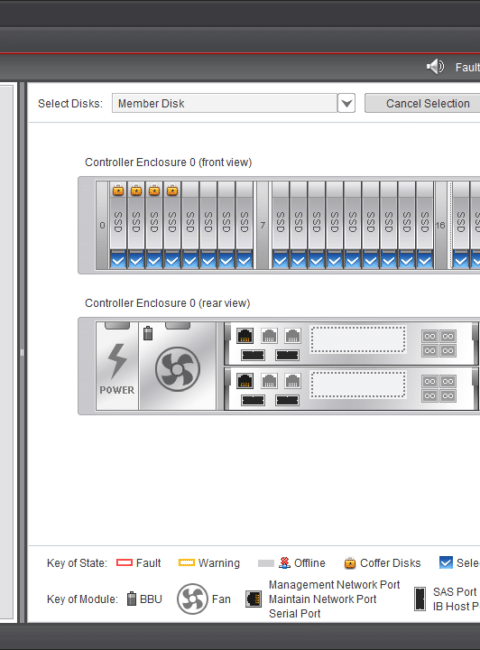Viewport: 480px width, 650px height.
Task: Click the top controller left SAS port
Action: tap(253, 355)
